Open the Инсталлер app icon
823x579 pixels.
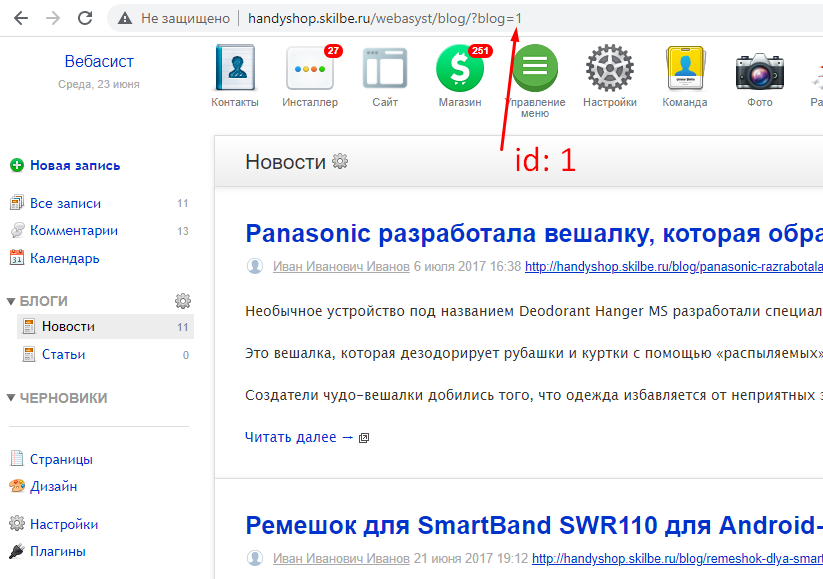pyautogui.click(x=310, y=70)
